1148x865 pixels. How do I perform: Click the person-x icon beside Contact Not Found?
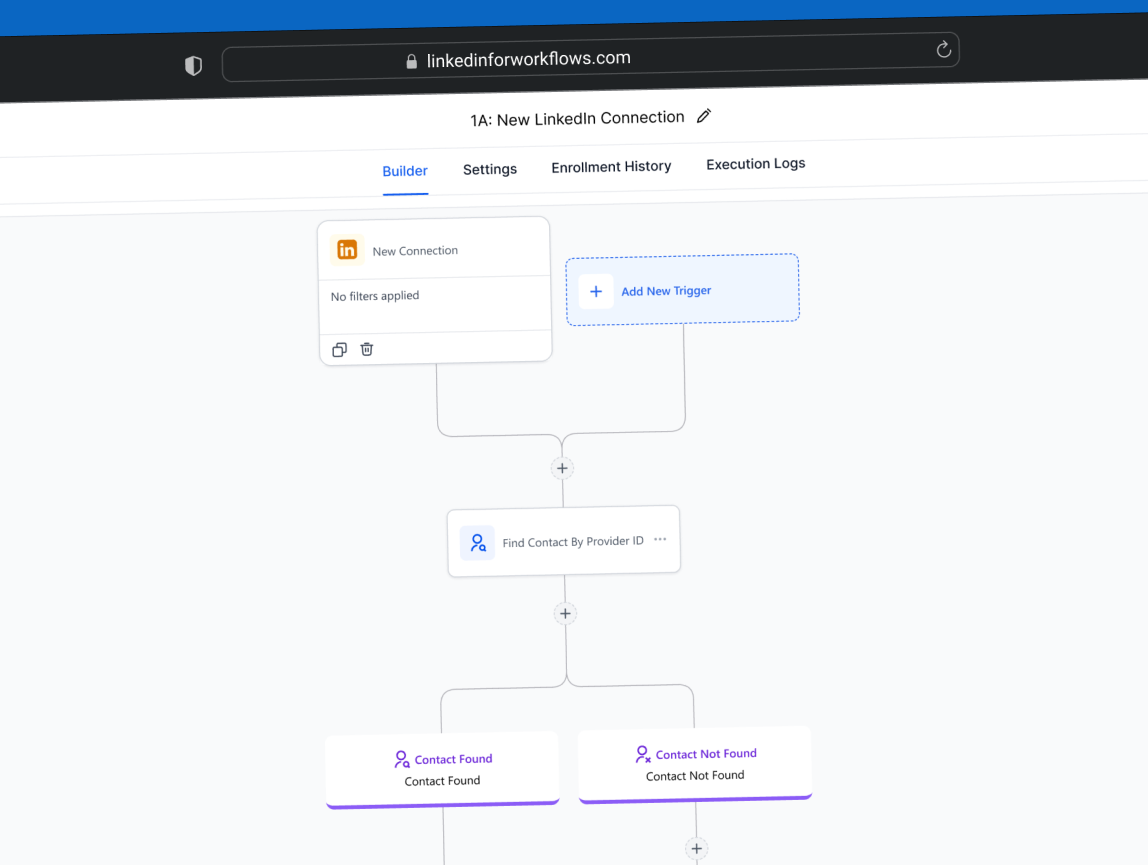[642, 753]
